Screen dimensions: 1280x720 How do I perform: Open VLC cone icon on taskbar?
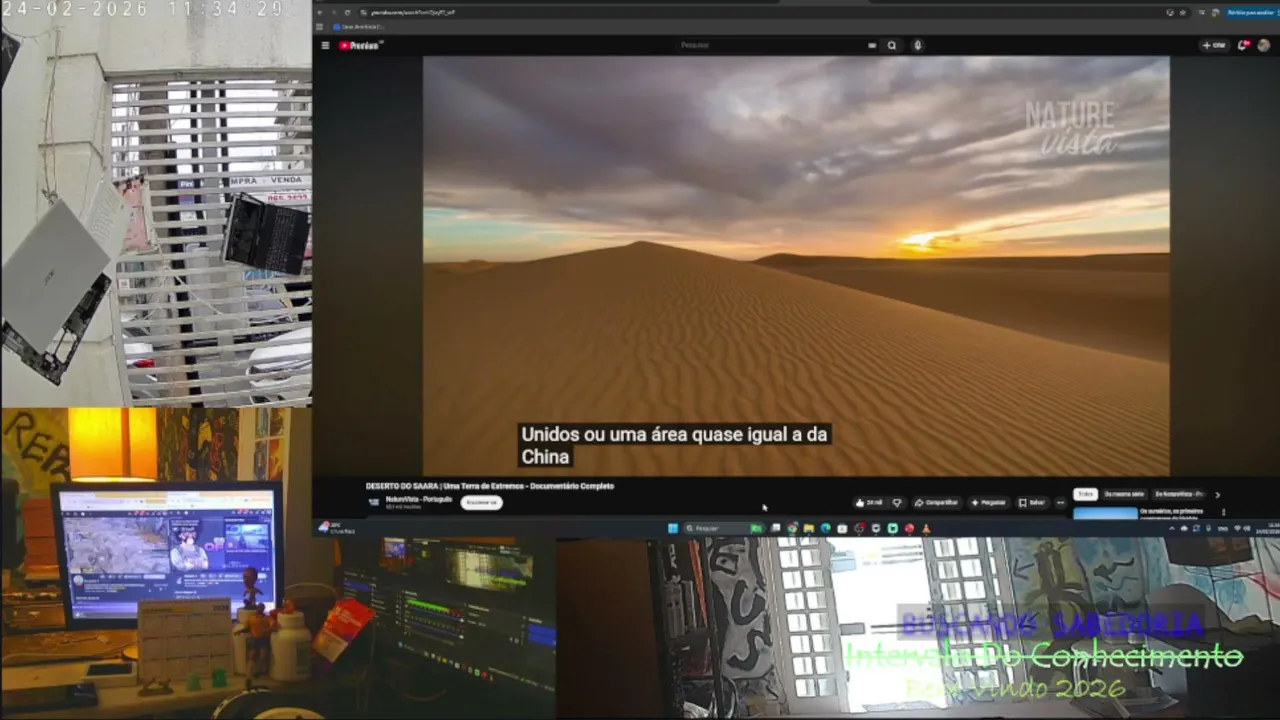pos(926,528)
